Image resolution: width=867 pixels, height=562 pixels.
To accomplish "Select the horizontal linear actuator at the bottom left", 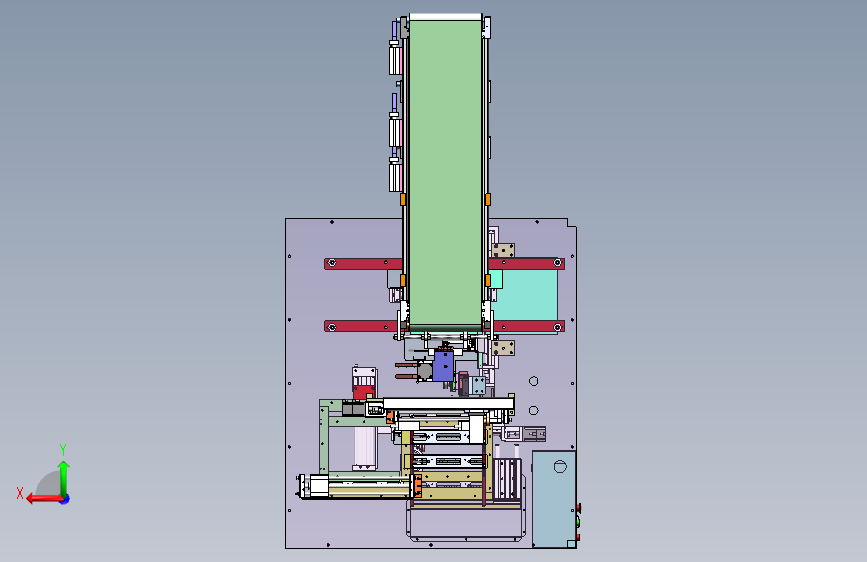I will pos(359,487).
